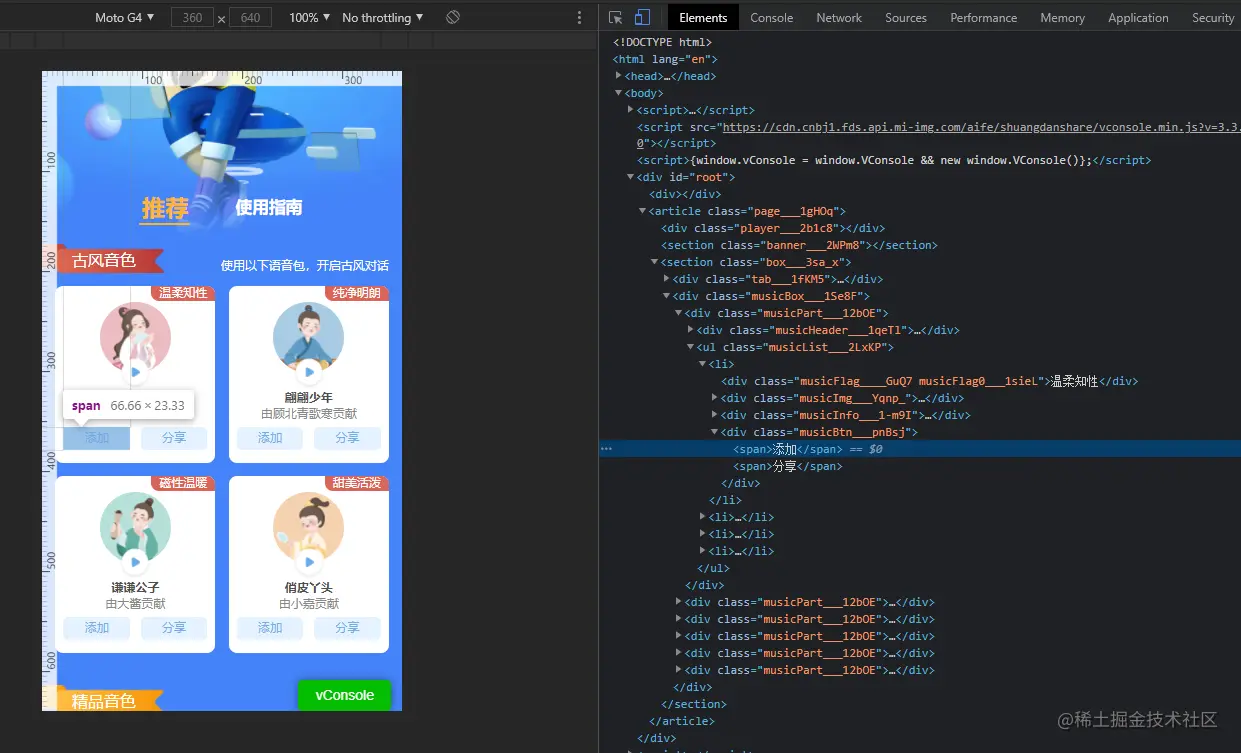
Task: Click the 温柔知性 avatar image
Action: click(x=135, y=338)
